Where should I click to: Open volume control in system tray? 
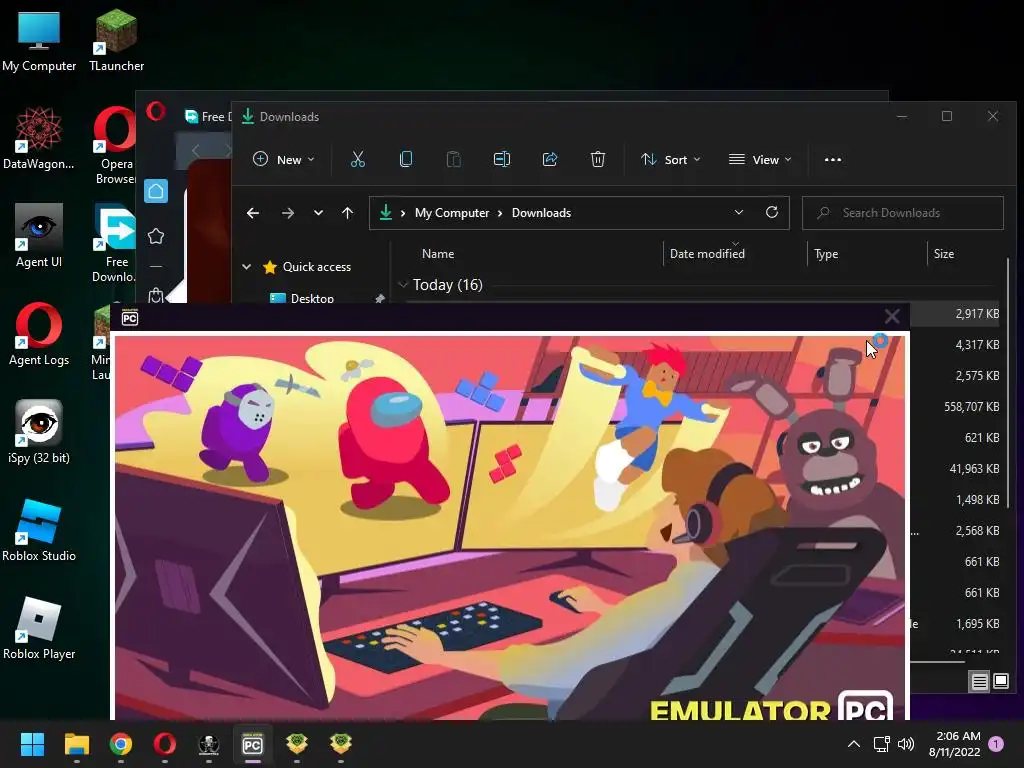[x=906, y=744]
